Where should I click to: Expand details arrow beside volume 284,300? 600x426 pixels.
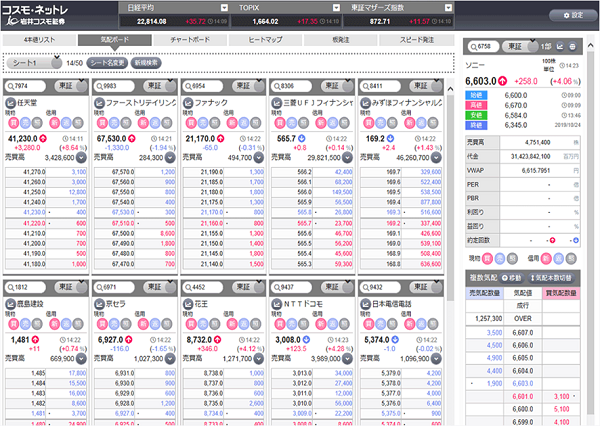(x=170, y=157)
